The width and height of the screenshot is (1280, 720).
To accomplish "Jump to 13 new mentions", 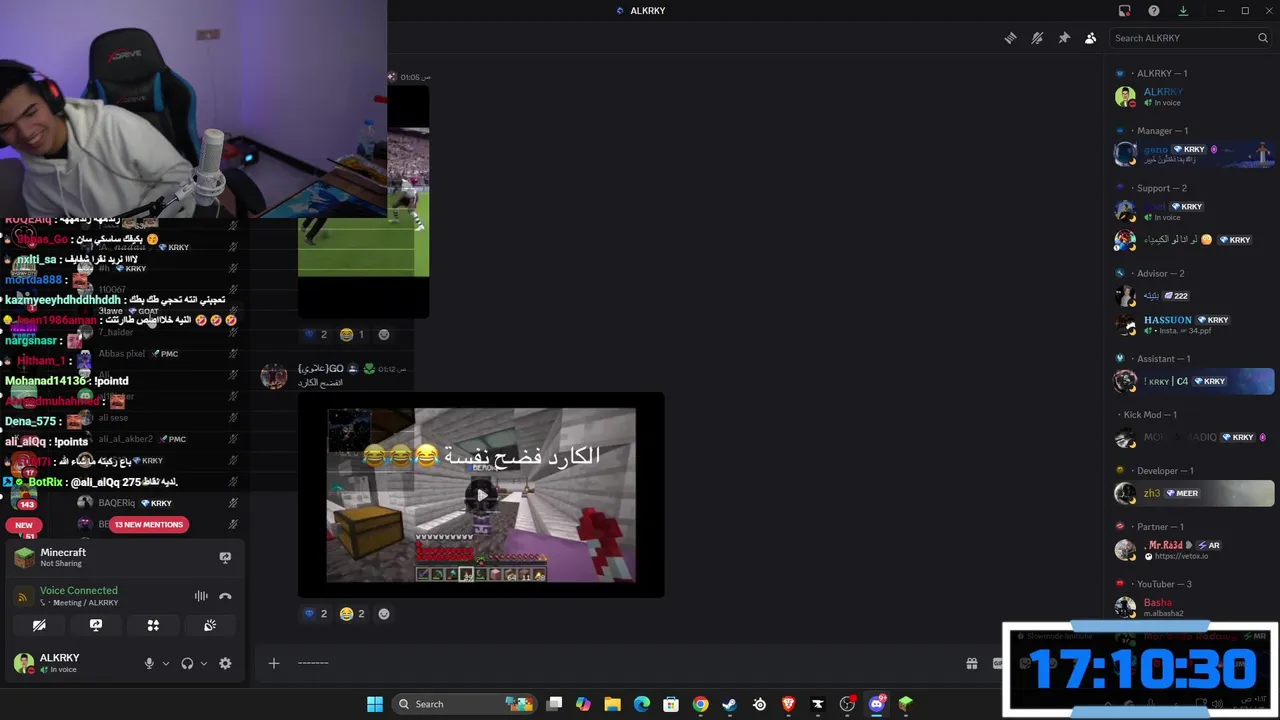I will [x=149, y=524].
